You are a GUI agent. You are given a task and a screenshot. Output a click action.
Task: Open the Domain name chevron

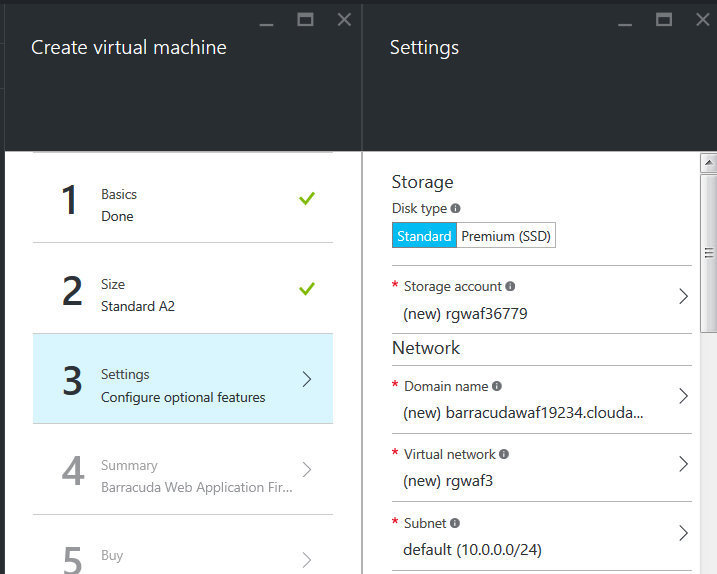coord(683,396)
